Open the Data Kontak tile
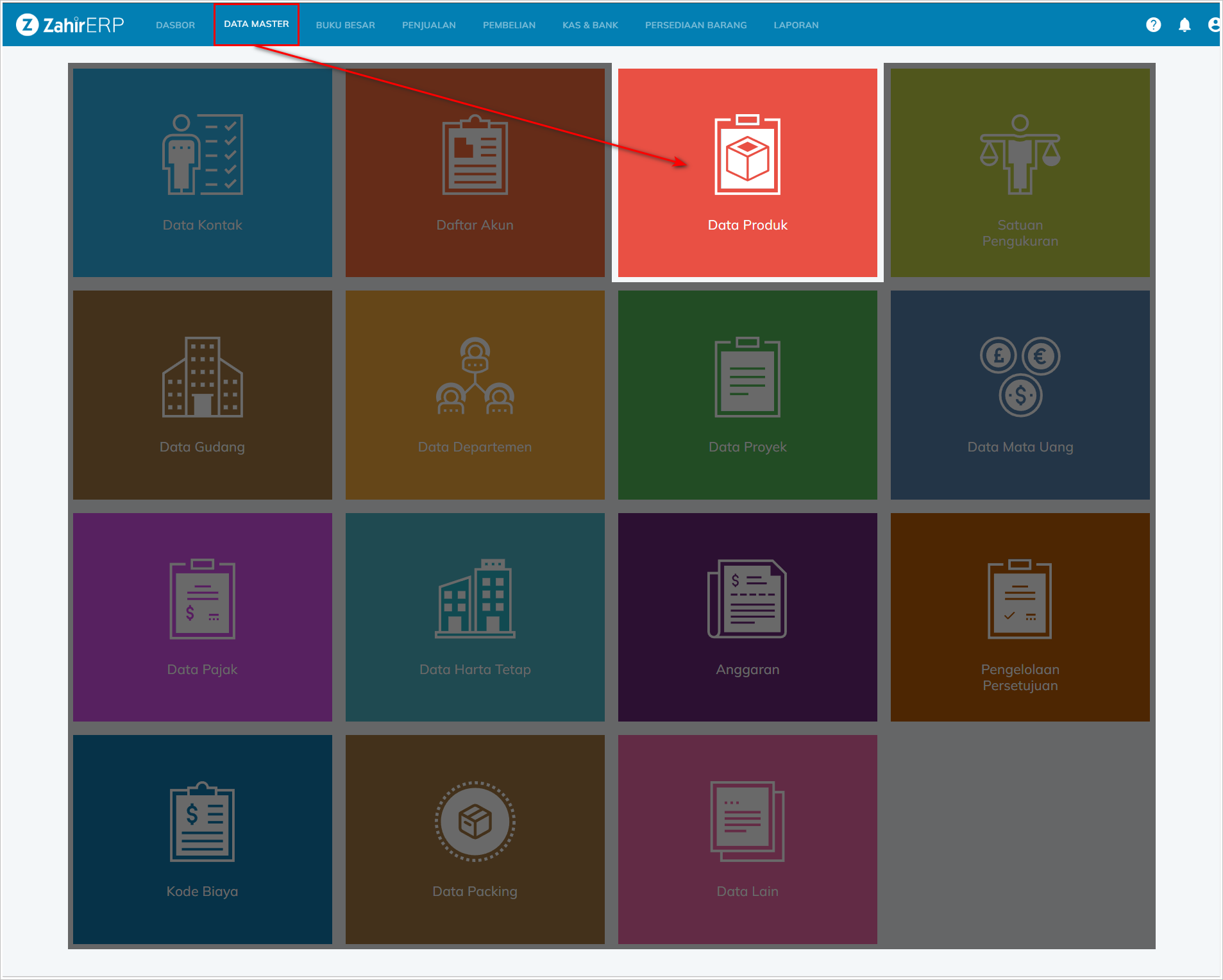The image size is (1223, 980). point(202,173)
